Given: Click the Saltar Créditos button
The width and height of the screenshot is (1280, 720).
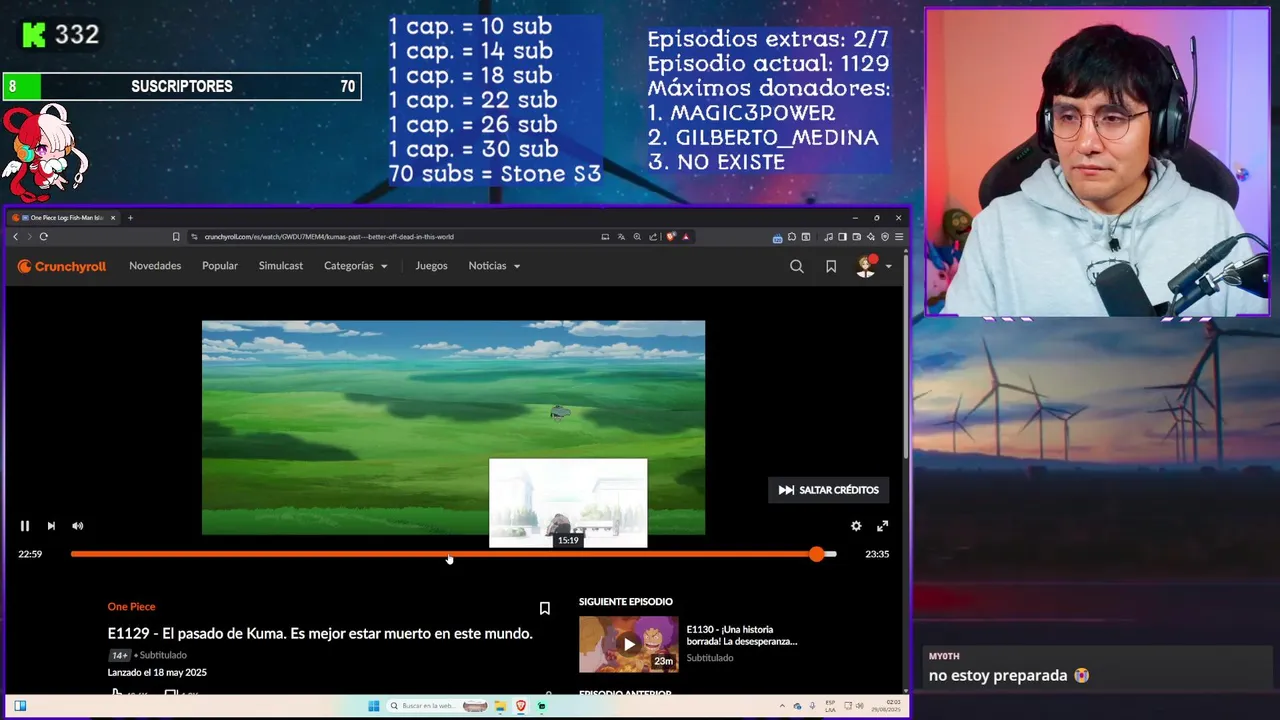Looking at the screenshot, I should (x=829, y=490).
